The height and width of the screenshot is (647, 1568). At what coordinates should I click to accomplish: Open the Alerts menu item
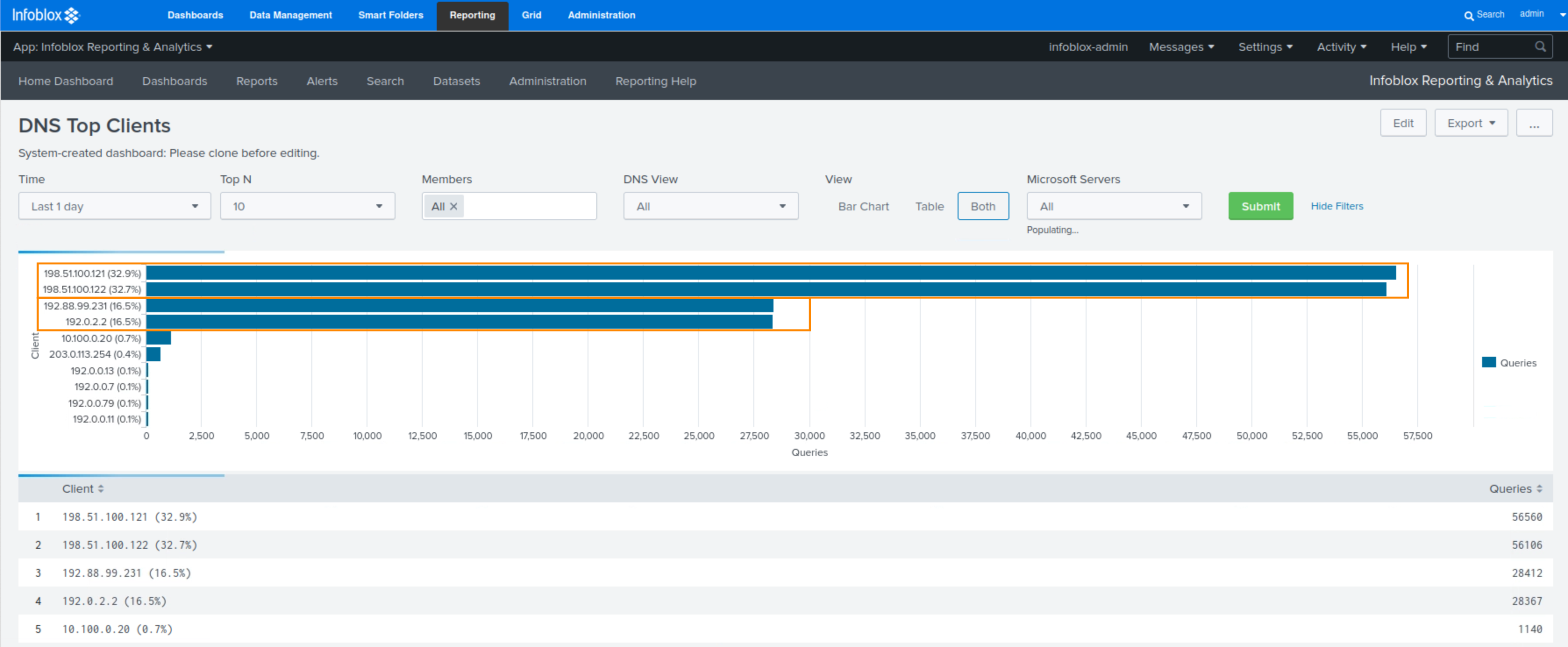tap(321, 81)
